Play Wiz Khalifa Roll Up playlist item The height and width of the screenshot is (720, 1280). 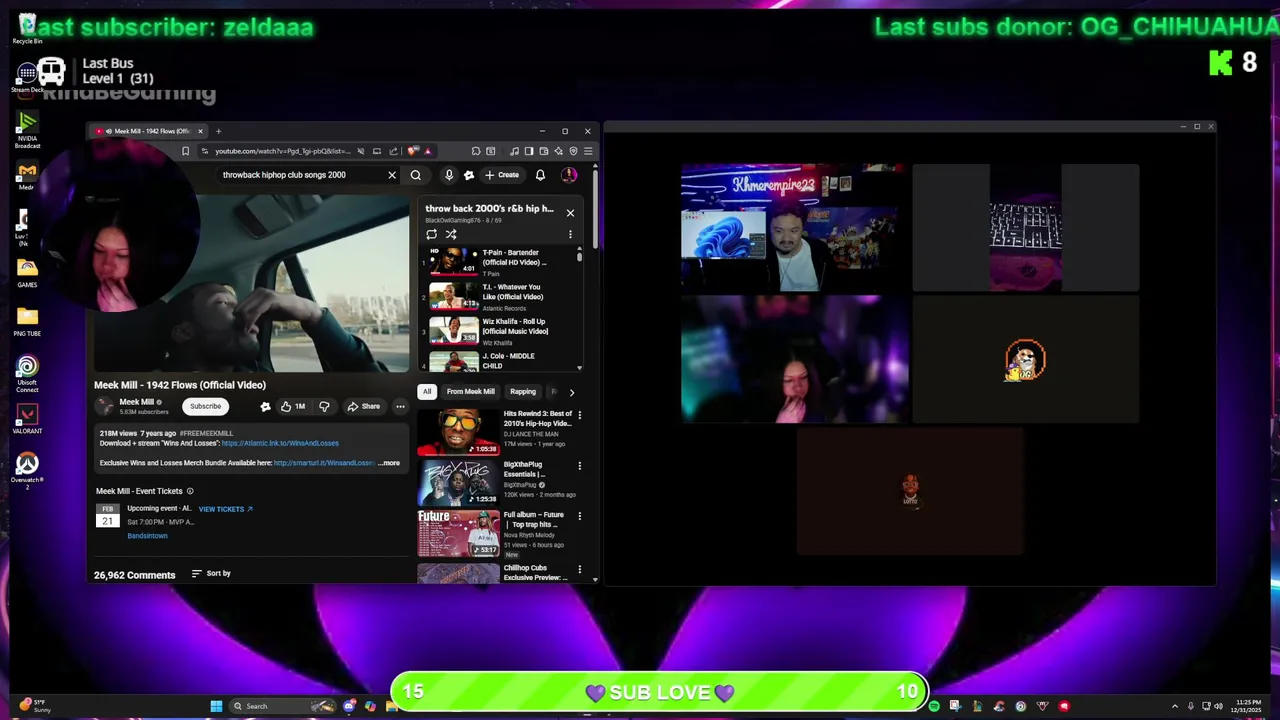click(499, 331)
